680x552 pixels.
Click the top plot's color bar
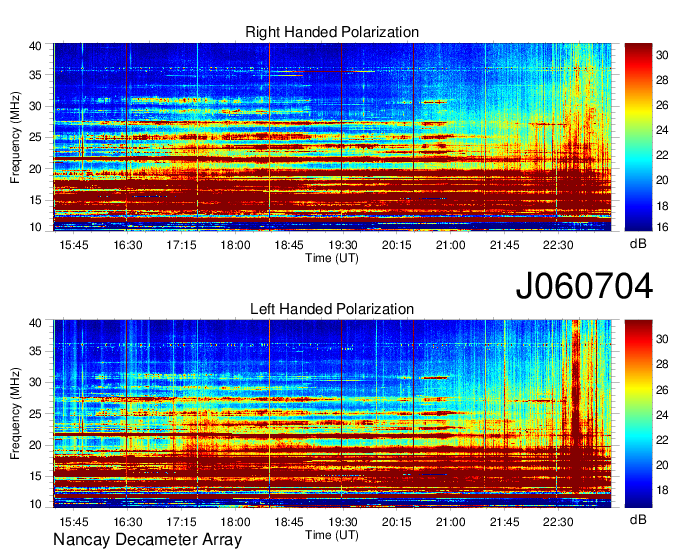point(638,137)
